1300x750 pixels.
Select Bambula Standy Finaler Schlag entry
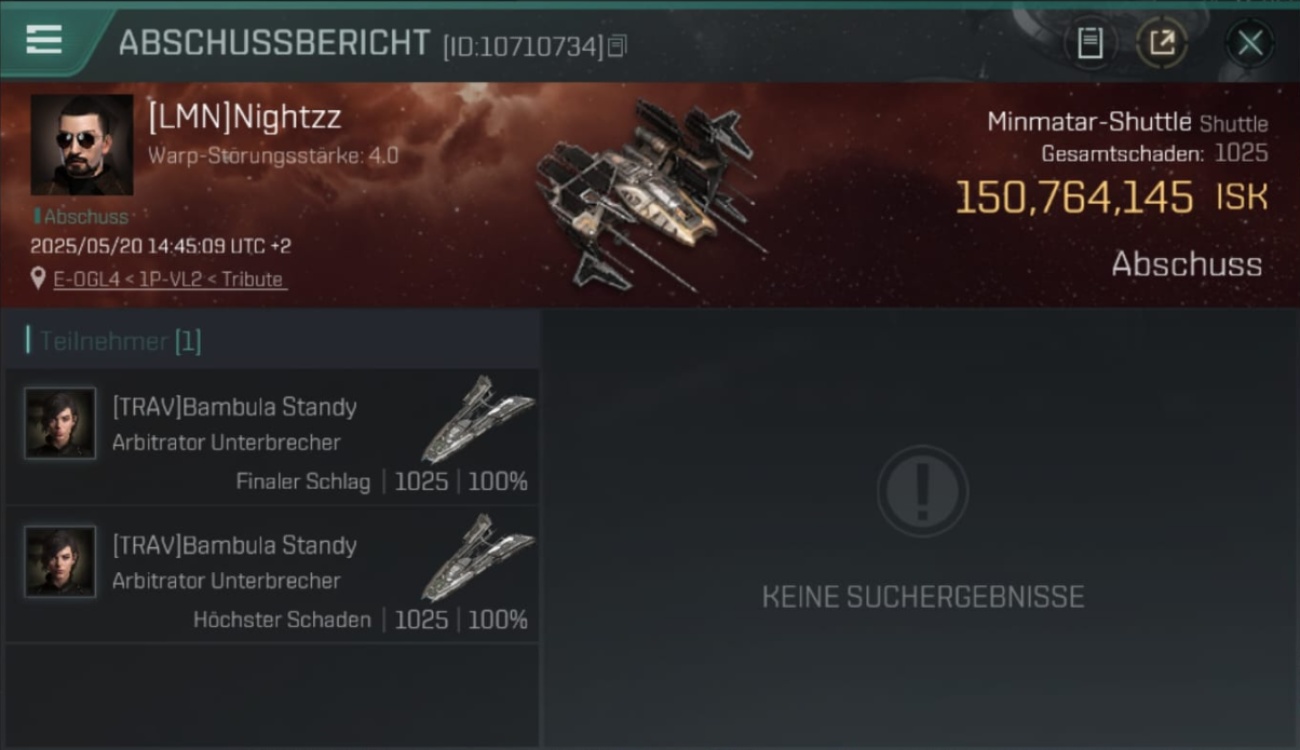point(272,437)
